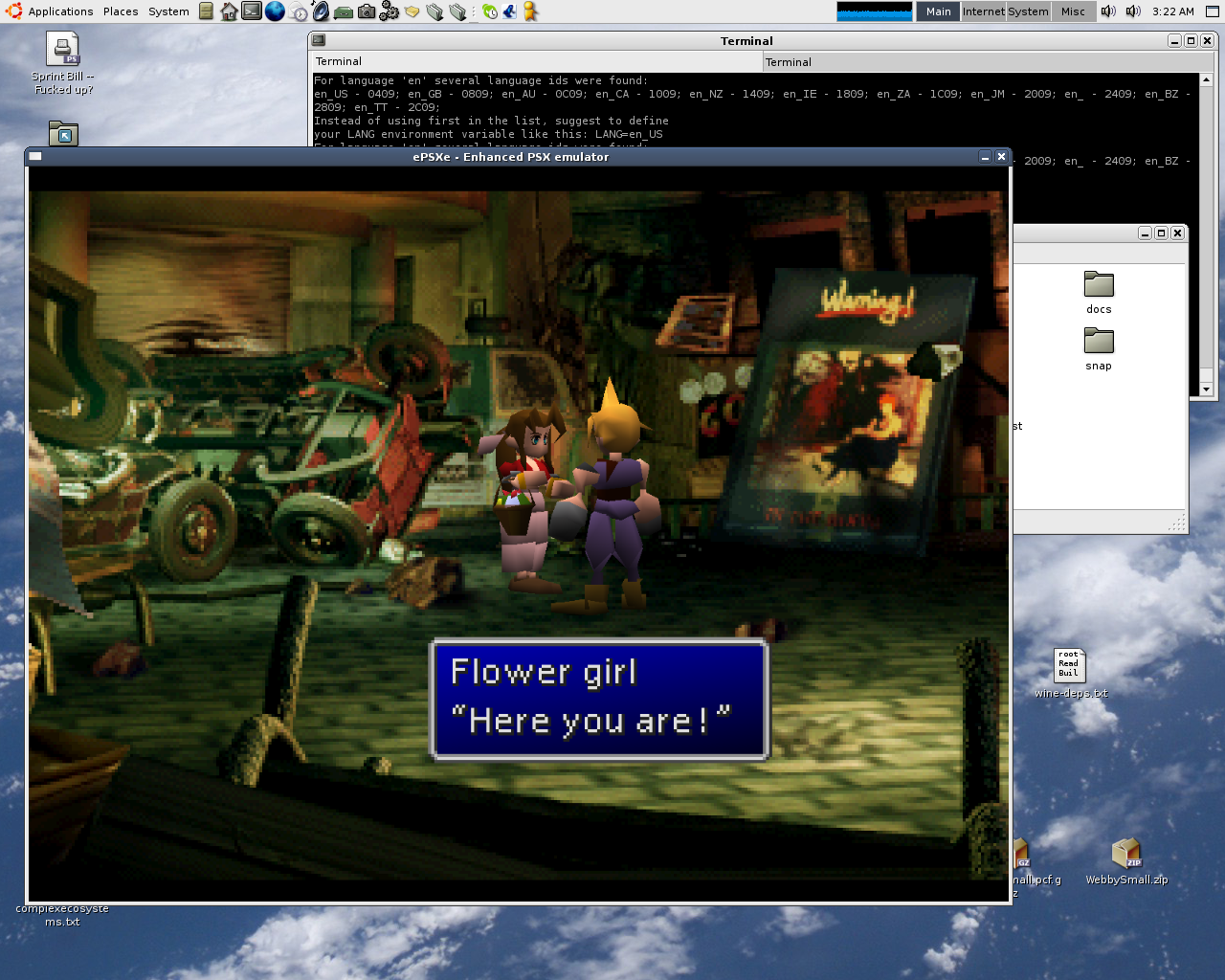Switch to the Misc workspace
Viewport: 1225px width, 980px height.
coord(1073,11)
